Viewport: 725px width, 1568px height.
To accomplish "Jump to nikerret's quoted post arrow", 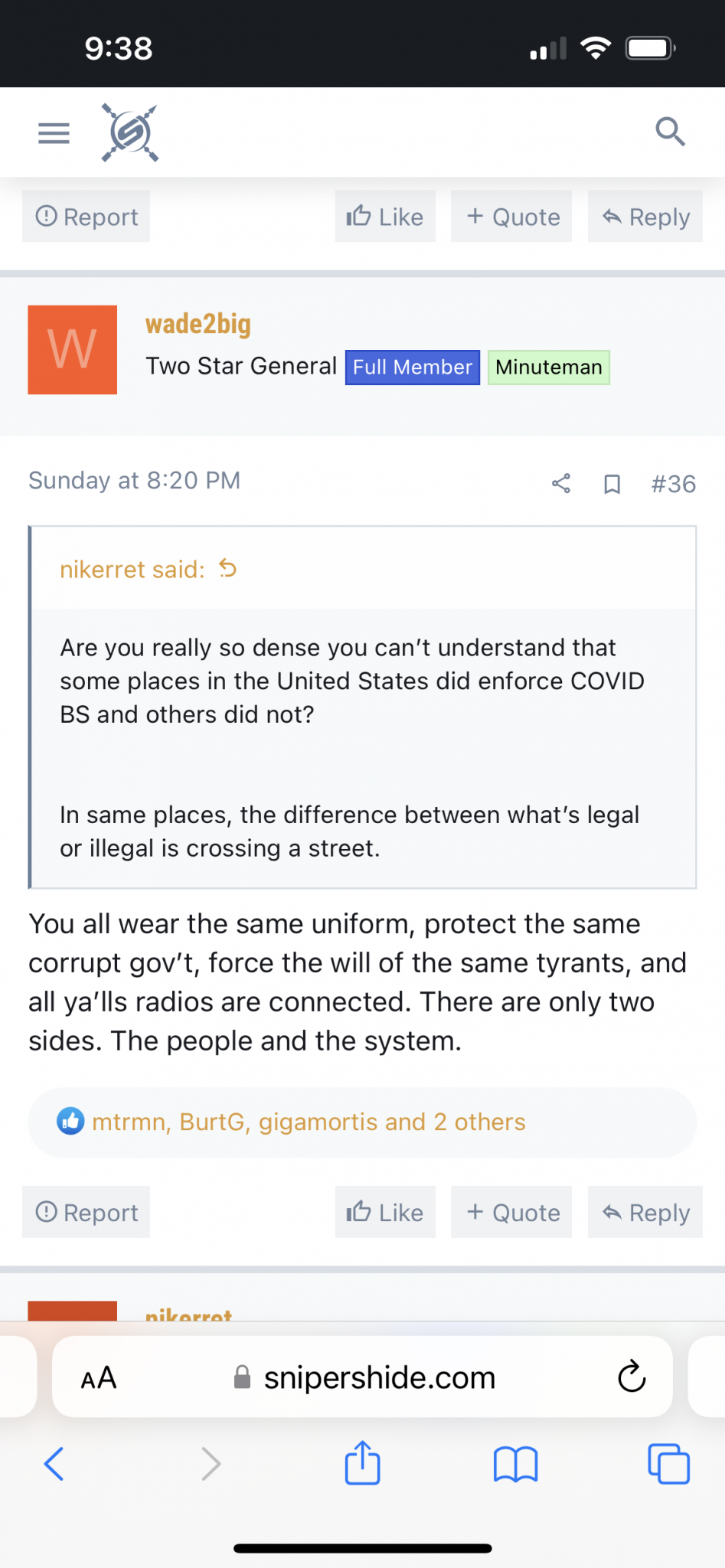I will pyautogui.click(x=227, y=568).
